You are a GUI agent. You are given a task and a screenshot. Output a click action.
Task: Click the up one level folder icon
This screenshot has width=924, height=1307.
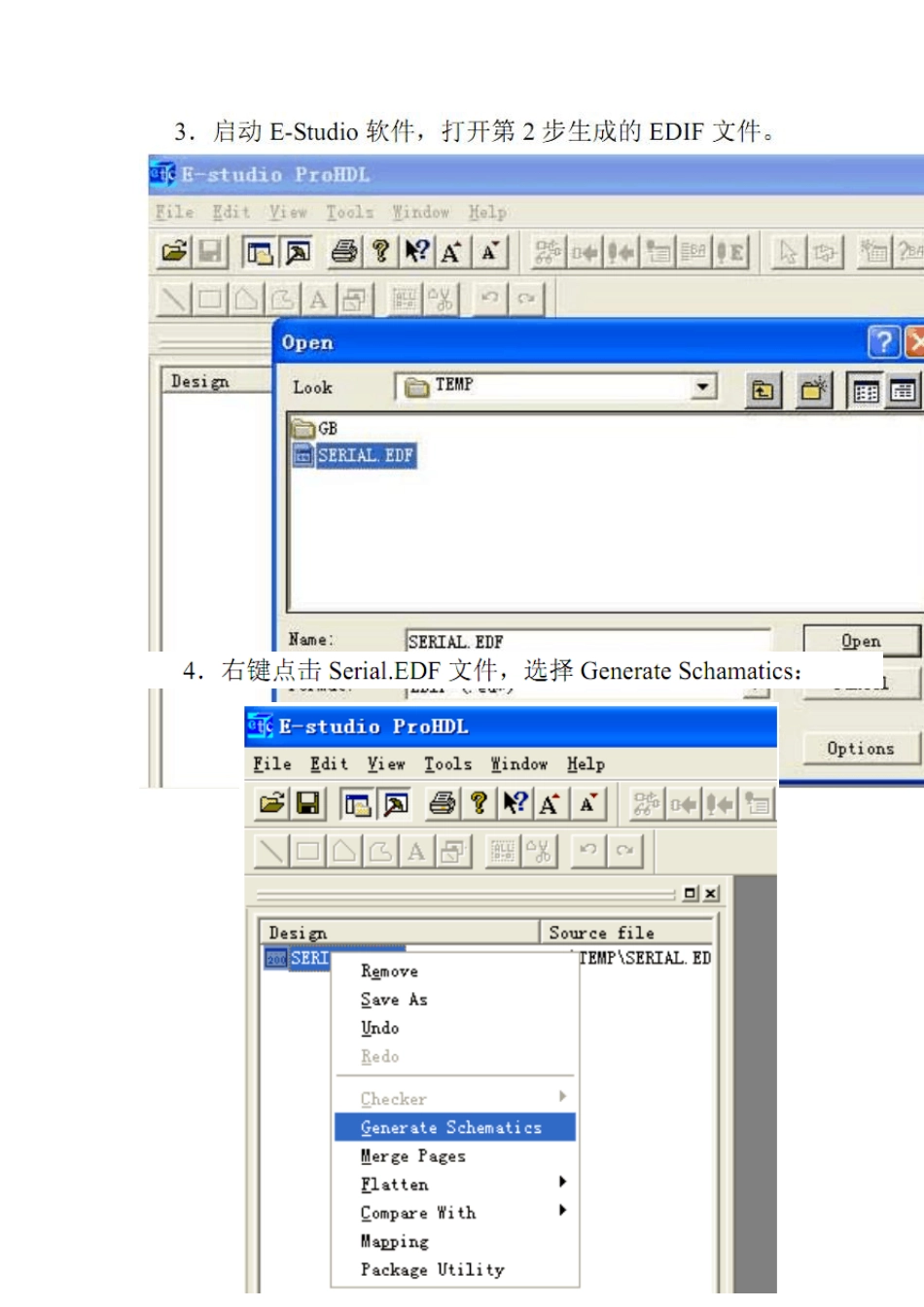(x=764, y=390)
